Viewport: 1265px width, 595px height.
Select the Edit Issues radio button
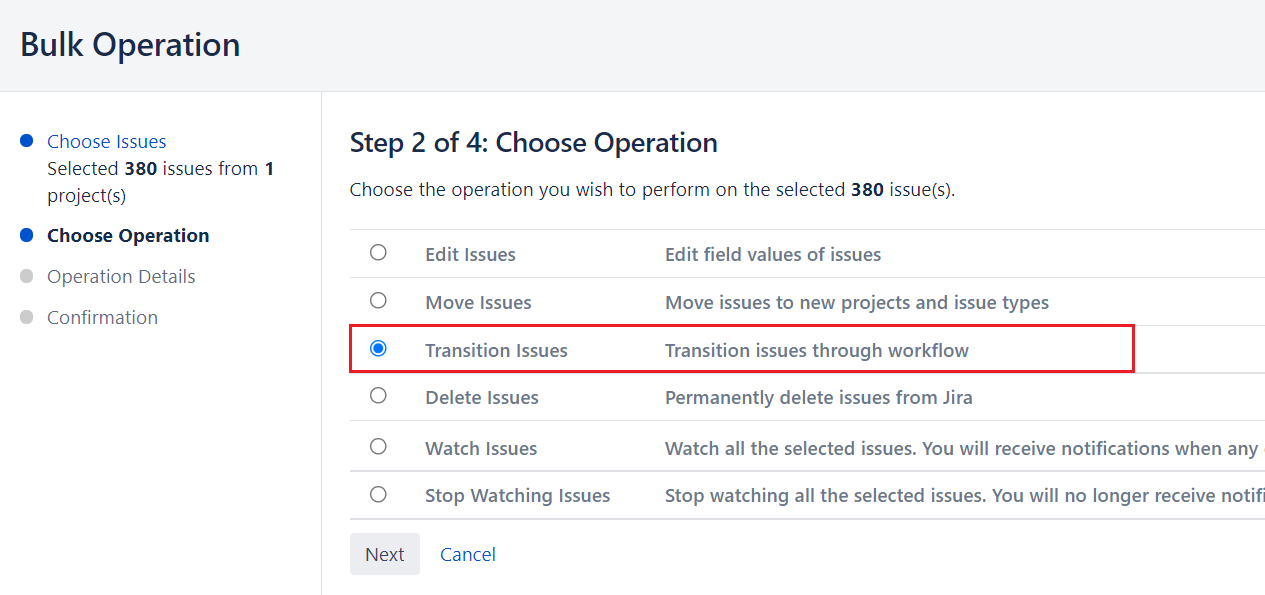pos(378,253)
